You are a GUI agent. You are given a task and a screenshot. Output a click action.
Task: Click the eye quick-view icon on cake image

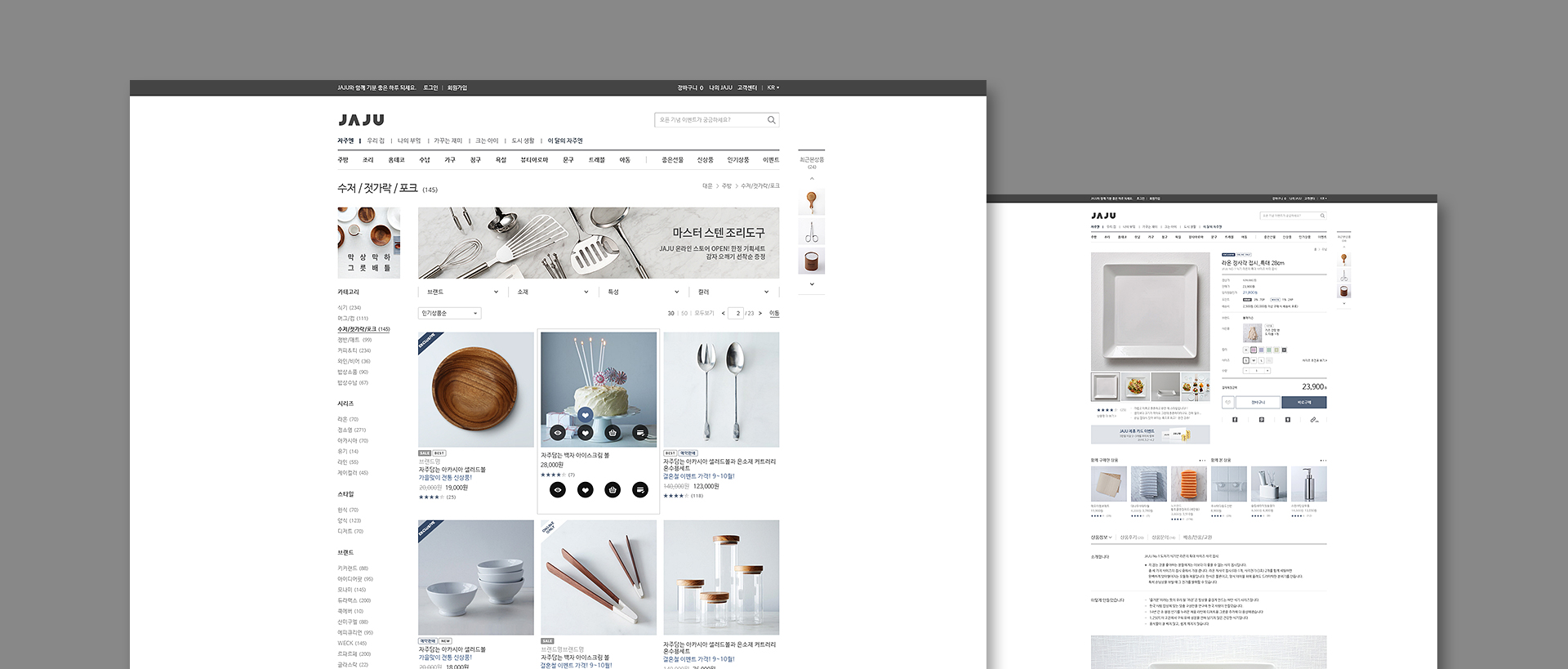[x=558, y=433]
